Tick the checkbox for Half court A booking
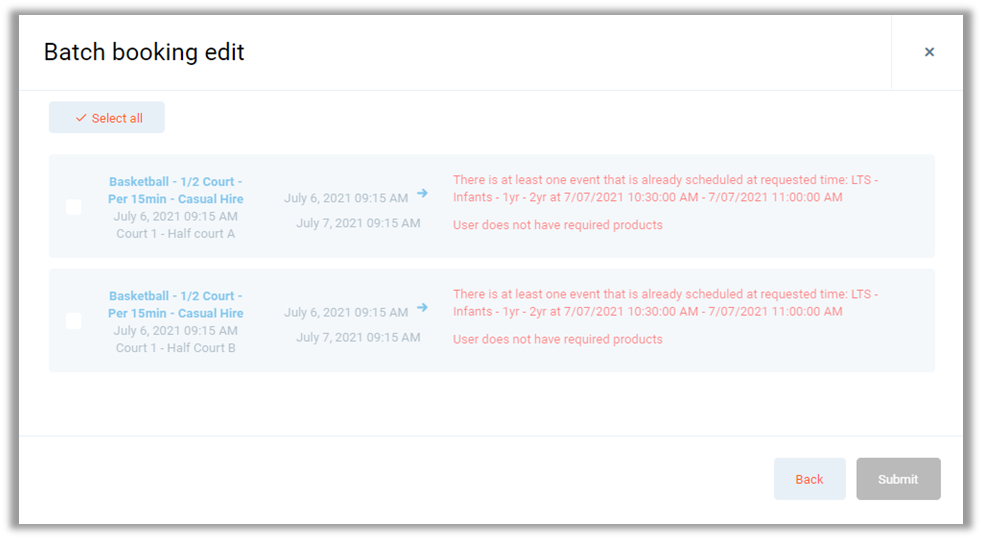982x539 pixels. coord(74,207)
